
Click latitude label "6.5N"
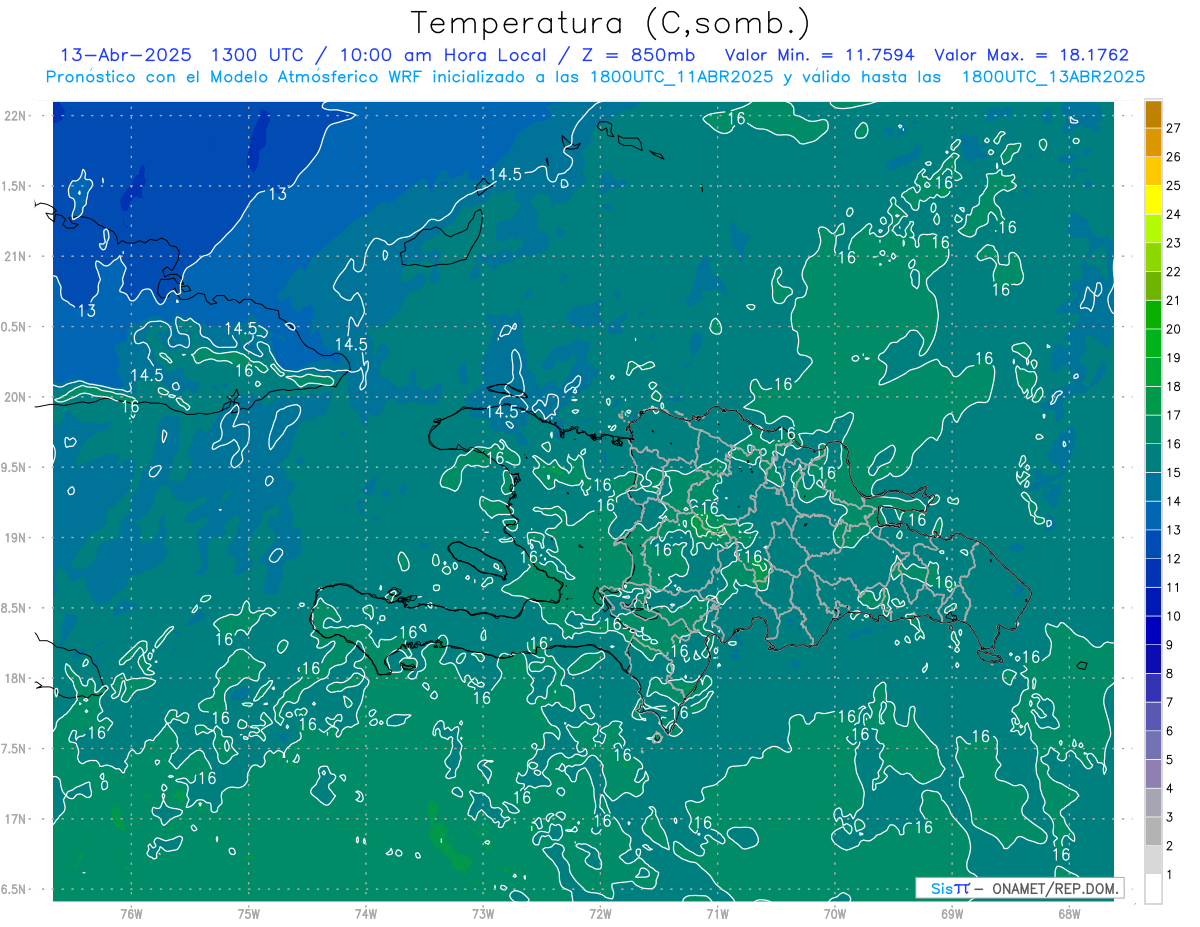tap(13, 889)
